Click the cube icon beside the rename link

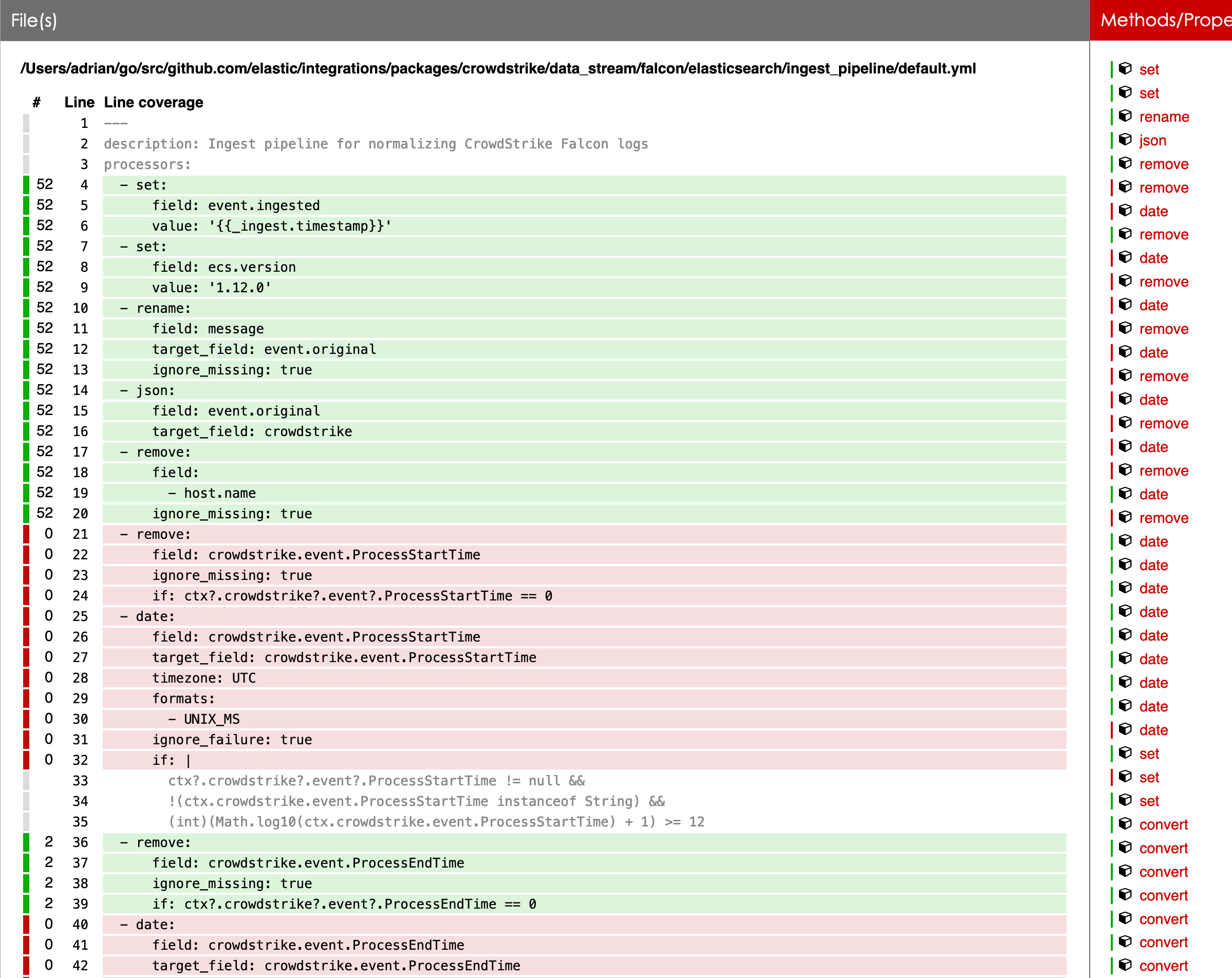1125,117
